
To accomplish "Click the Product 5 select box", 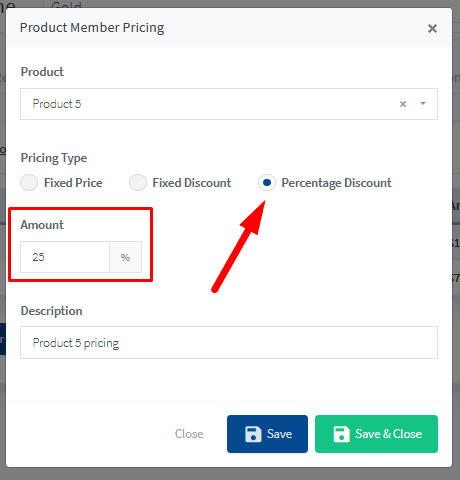I will coord(229,104).
